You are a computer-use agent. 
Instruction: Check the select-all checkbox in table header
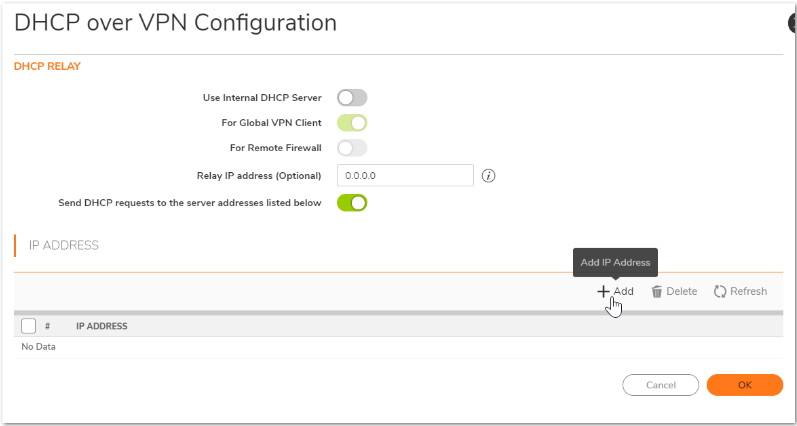pyautogui.click(x=28, y=326)
